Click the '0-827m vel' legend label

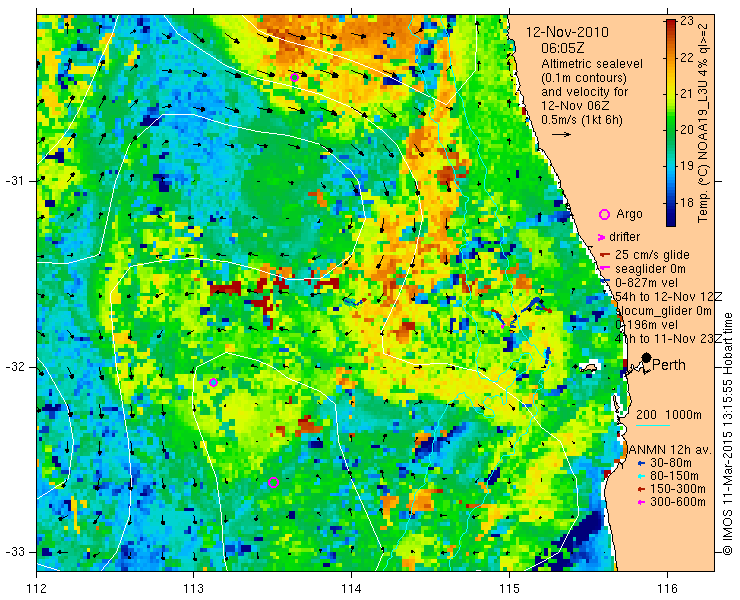point(647,283)
